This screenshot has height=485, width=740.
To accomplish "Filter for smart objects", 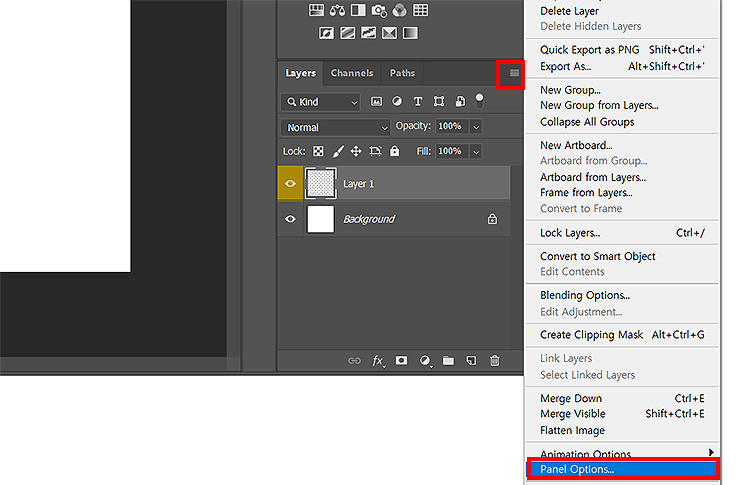I will 460,101.
